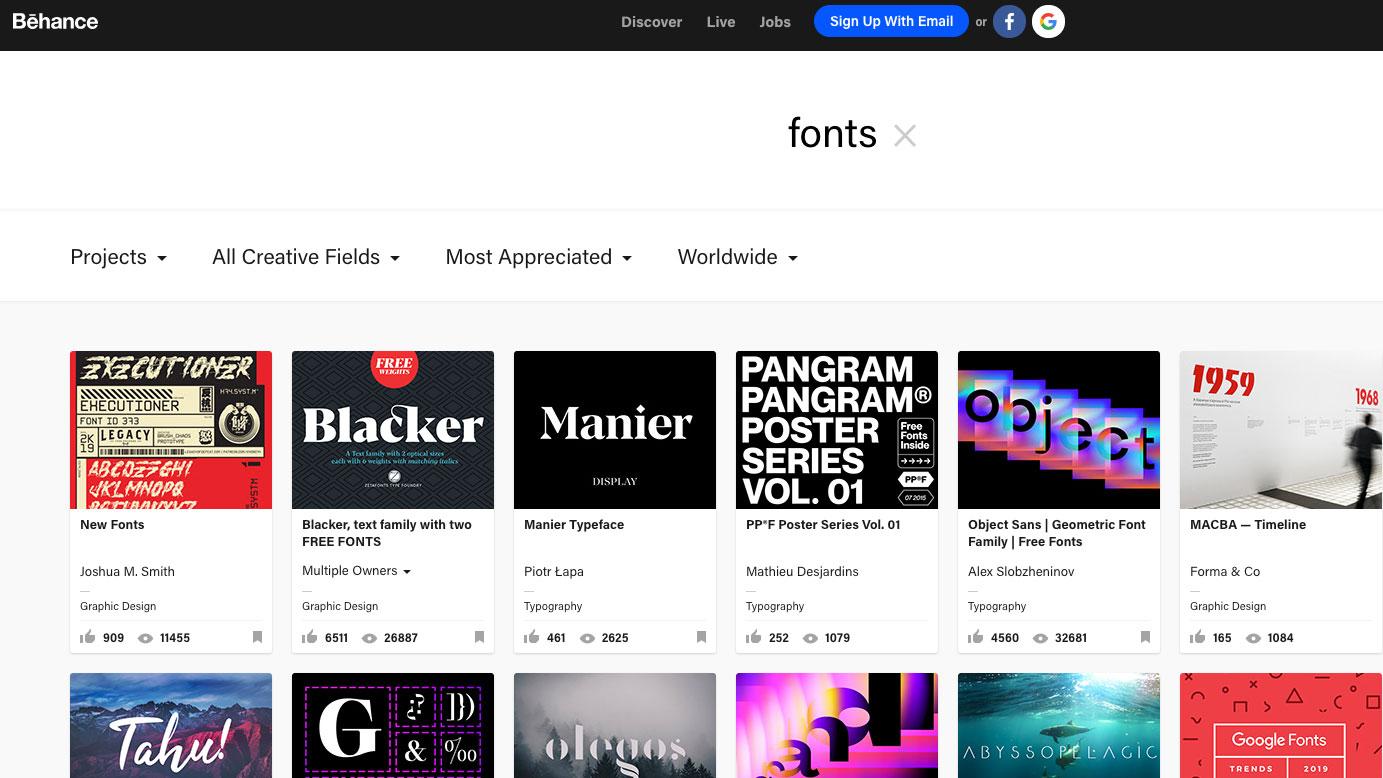Viewport: 1383px width, 778px height.
Task: Save Manier Typeface with bookmark icon
Action: pyautogui.click(x=701, y=637)
